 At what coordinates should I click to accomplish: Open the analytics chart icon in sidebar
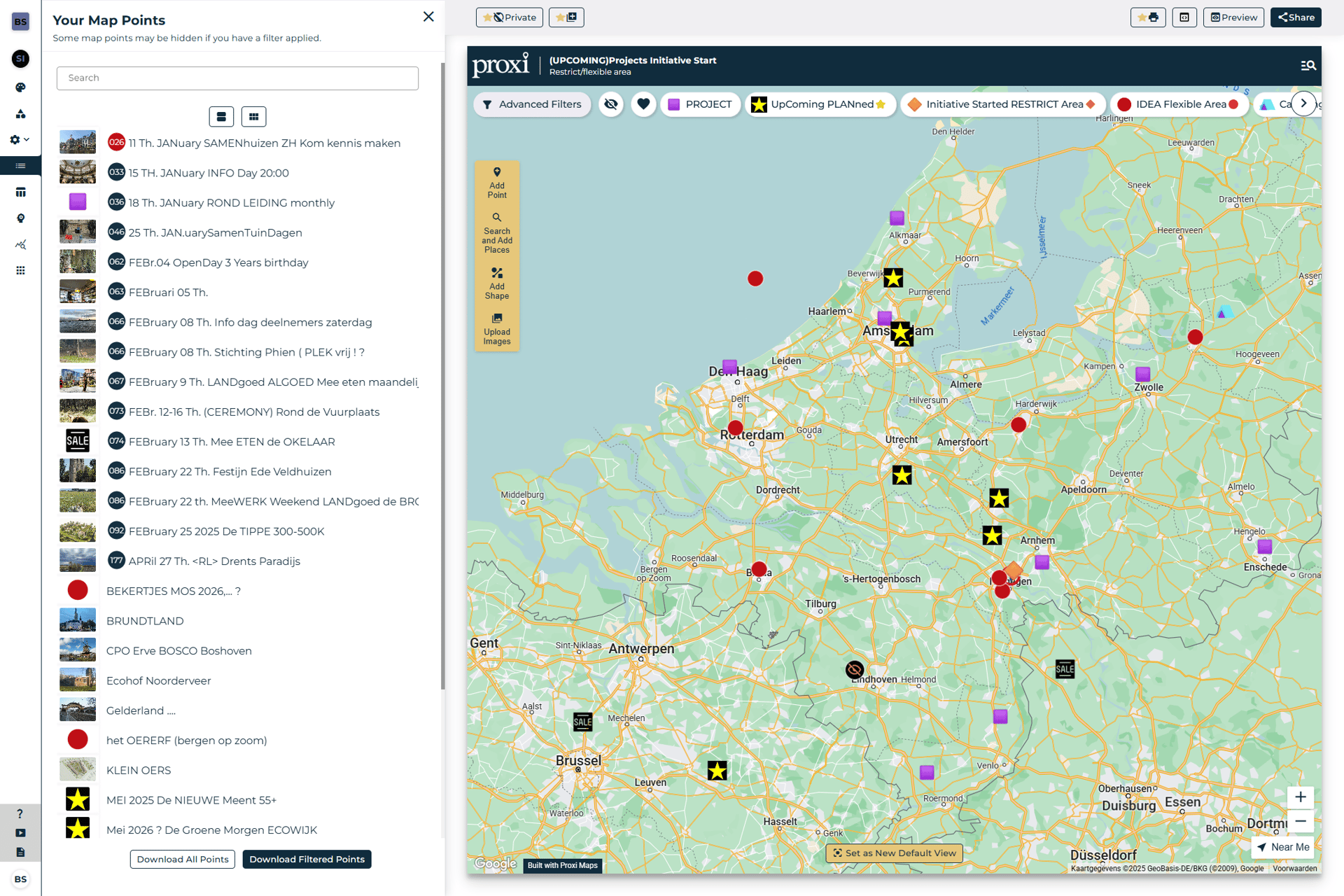click(x=20, y=244)
